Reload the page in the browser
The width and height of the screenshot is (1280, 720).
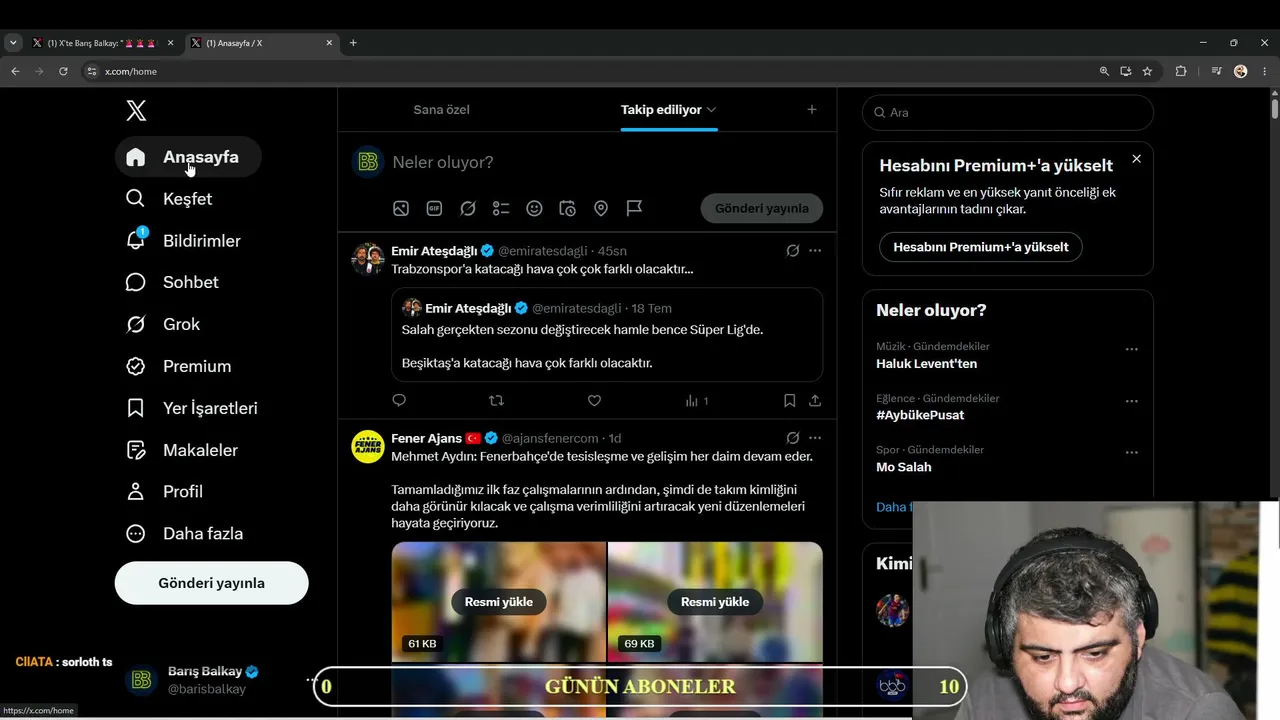[63, 71]
